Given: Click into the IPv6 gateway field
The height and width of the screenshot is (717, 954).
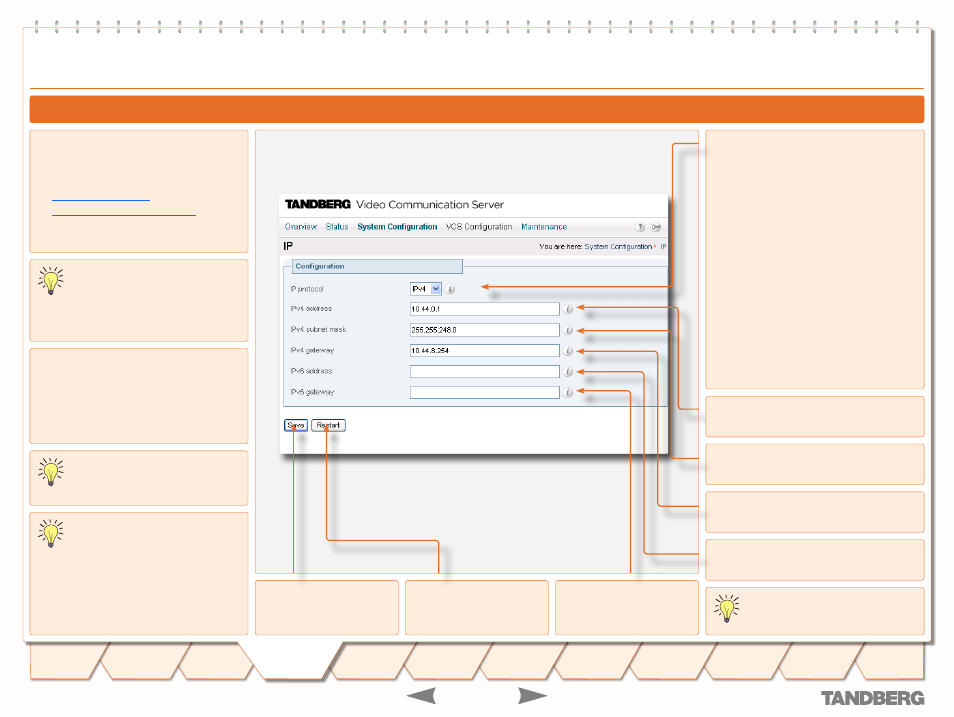Looking at the screenshot, I should (485, 393).
